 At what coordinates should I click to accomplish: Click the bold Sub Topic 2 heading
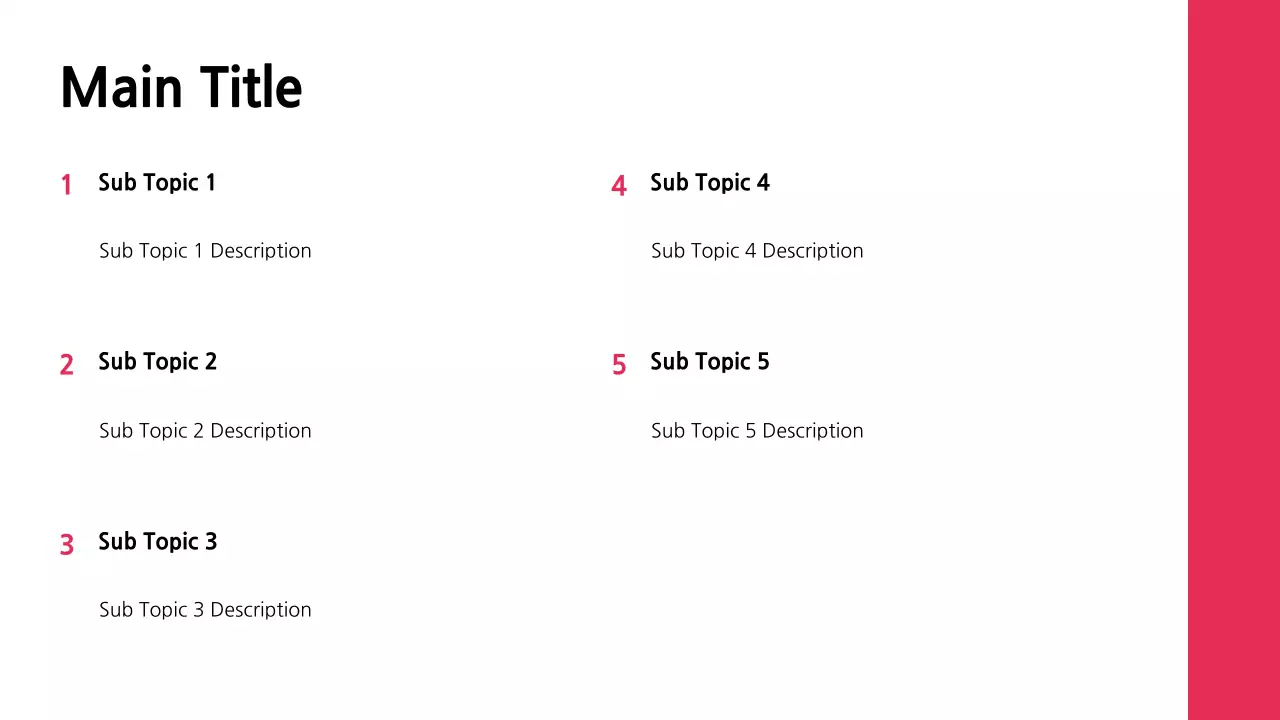click(157, 362)
